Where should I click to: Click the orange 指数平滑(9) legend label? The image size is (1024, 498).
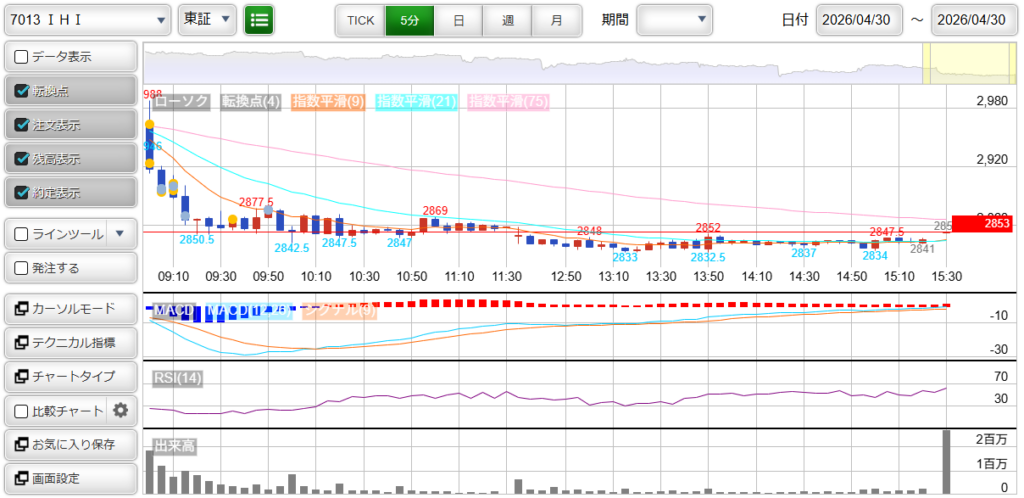coord(328,101)
